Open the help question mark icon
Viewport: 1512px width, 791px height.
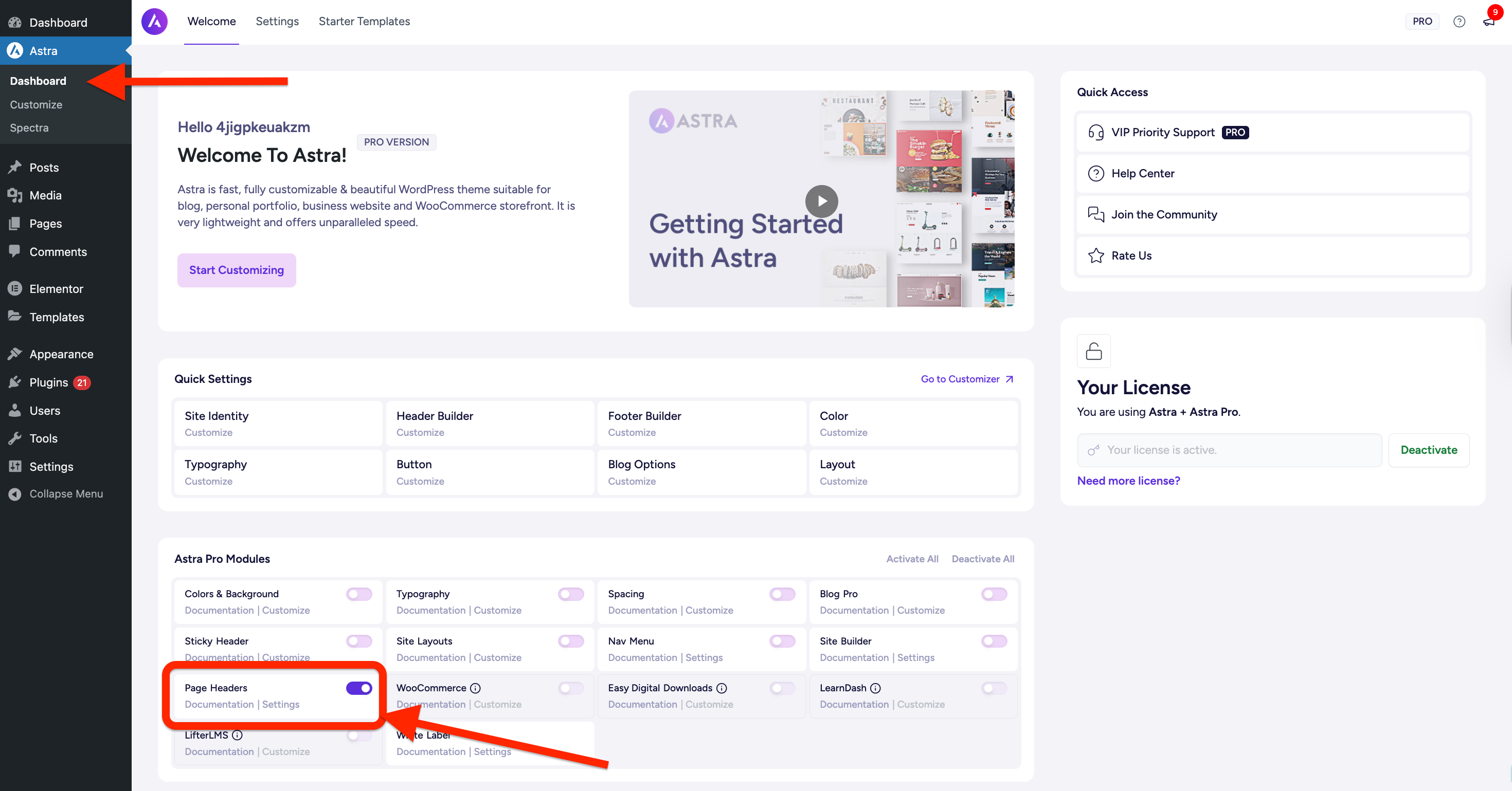pyautogui.click(x=1459, y=22)
